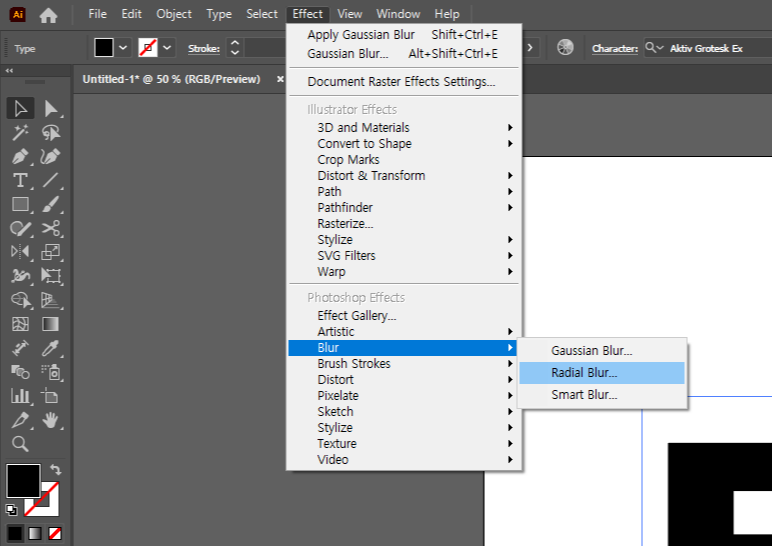Pick the Scissors tool

pyautogui.click(x=51, y=228)
